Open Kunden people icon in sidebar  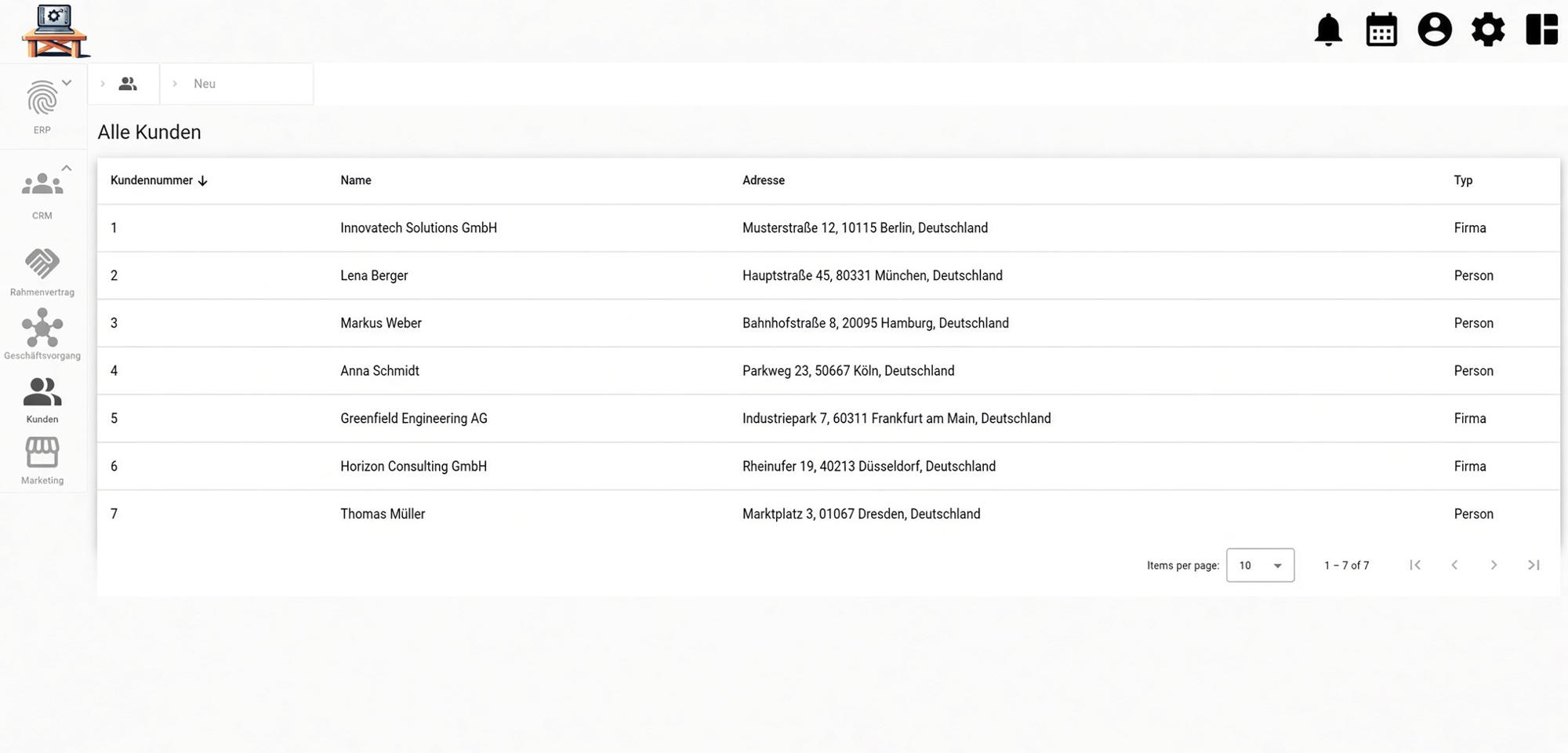[42, 391]
